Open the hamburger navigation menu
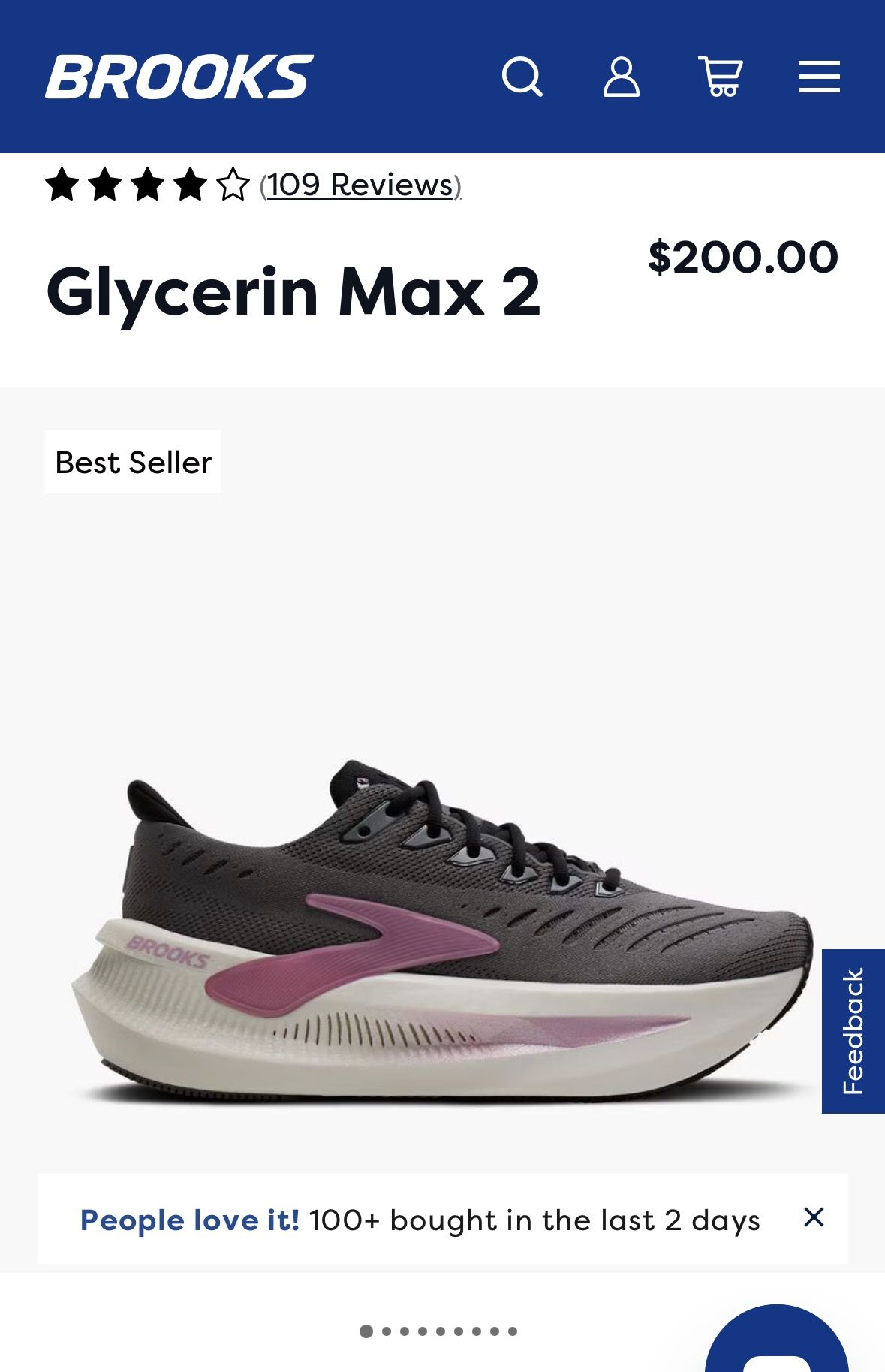Screen dimensions: 885x1372 [819, 77]
